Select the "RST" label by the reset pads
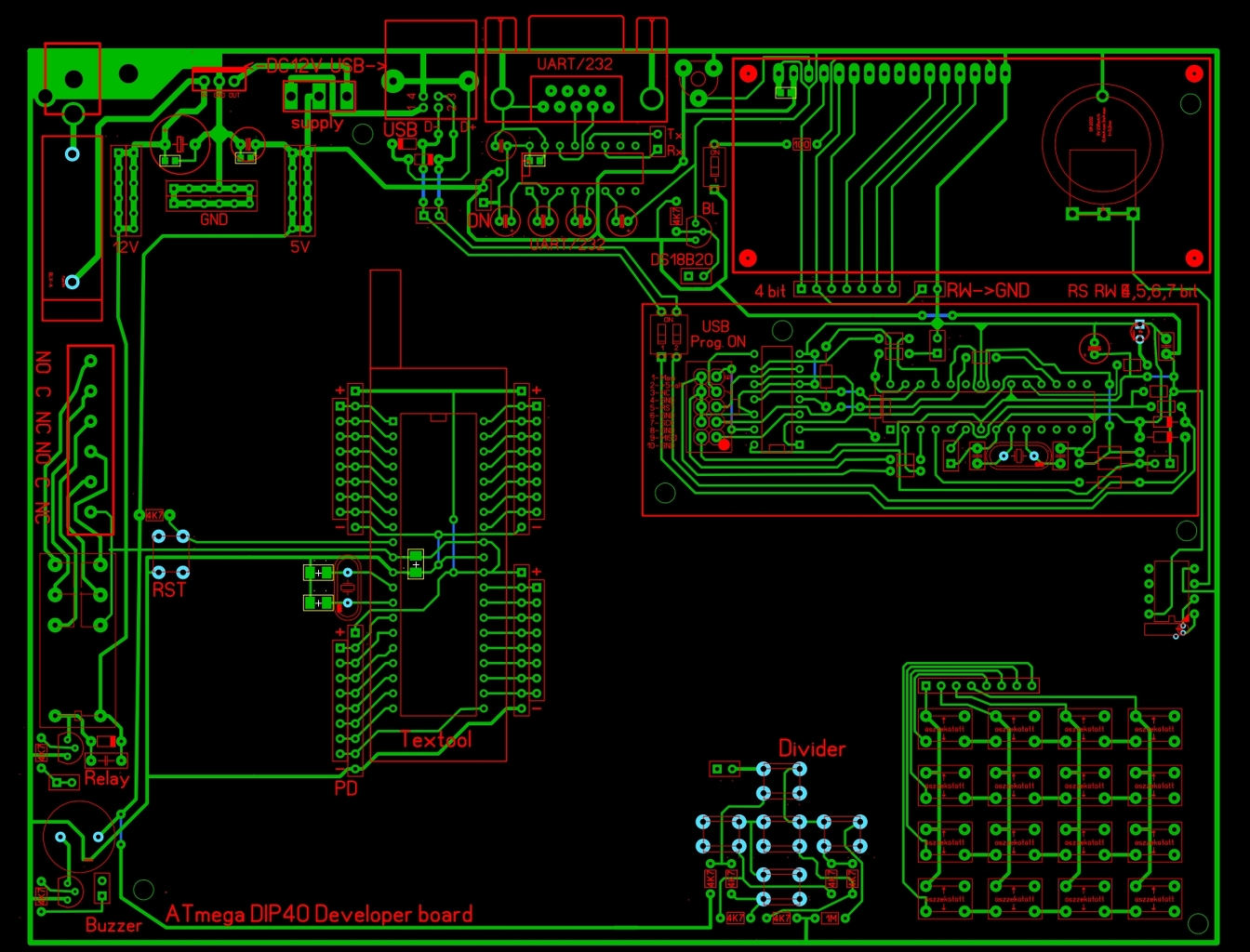This screenshot has height=952, width=1250. coord(169,590)
